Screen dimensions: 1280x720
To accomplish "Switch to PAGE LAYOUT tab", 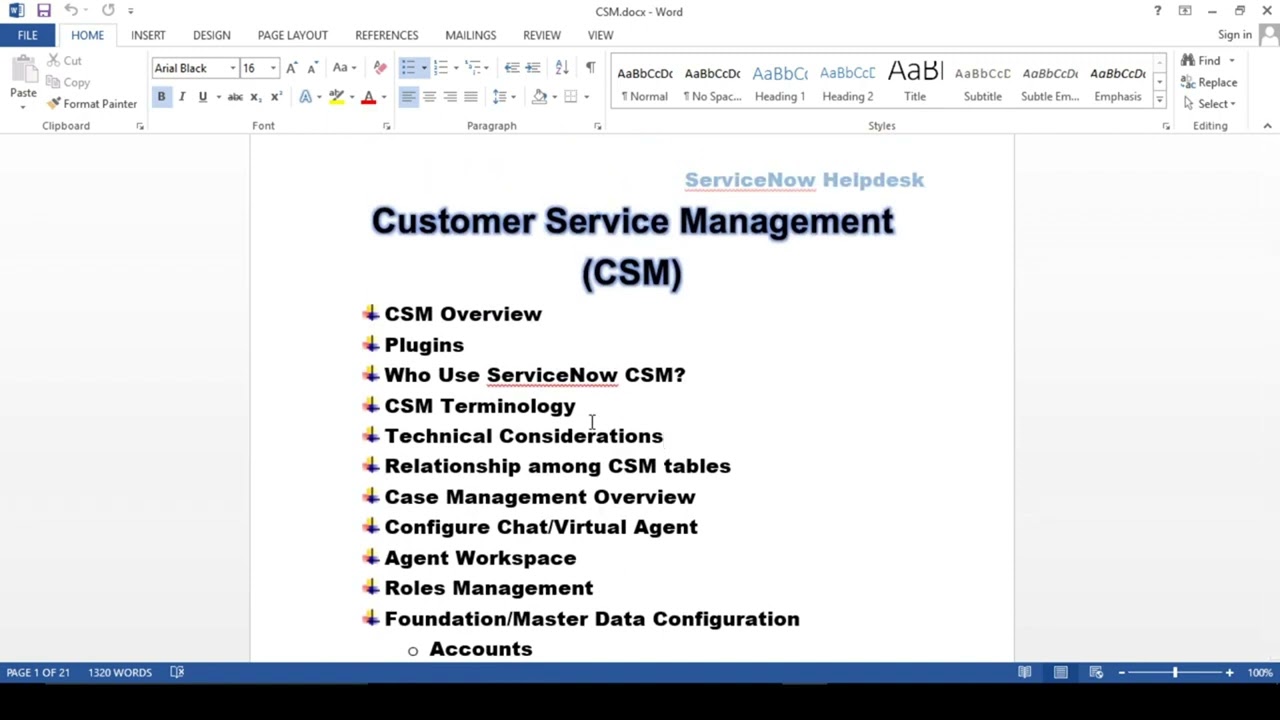I will 293,35.
